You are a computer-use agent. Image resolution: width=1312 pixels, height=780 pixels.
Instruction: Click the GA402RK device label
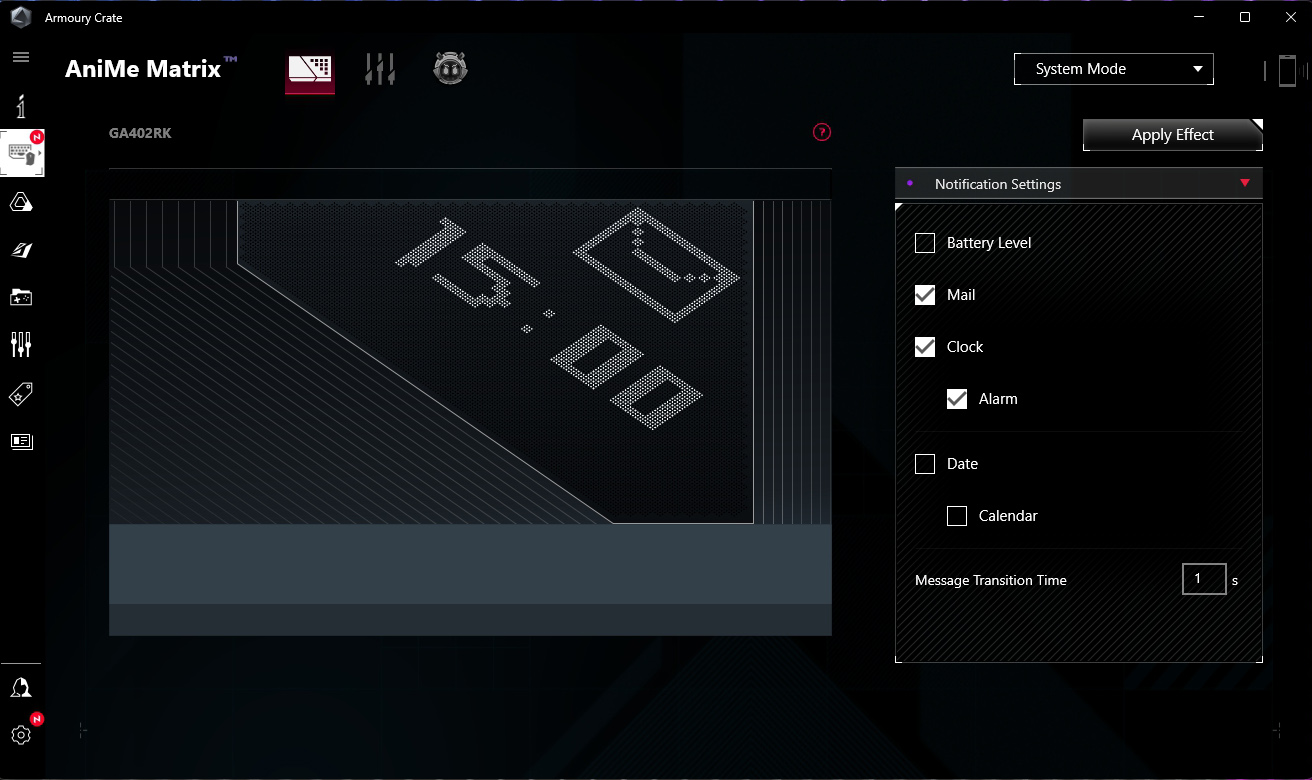[x=140, y=133]
